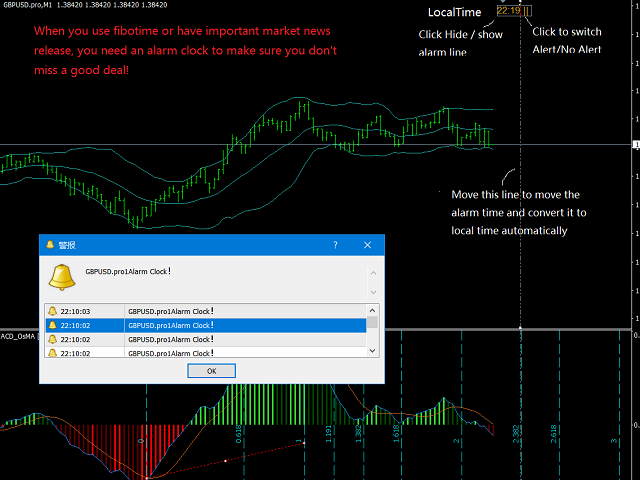
Task: Open the alert dialog help question mark
Action: tap(335, 245)
